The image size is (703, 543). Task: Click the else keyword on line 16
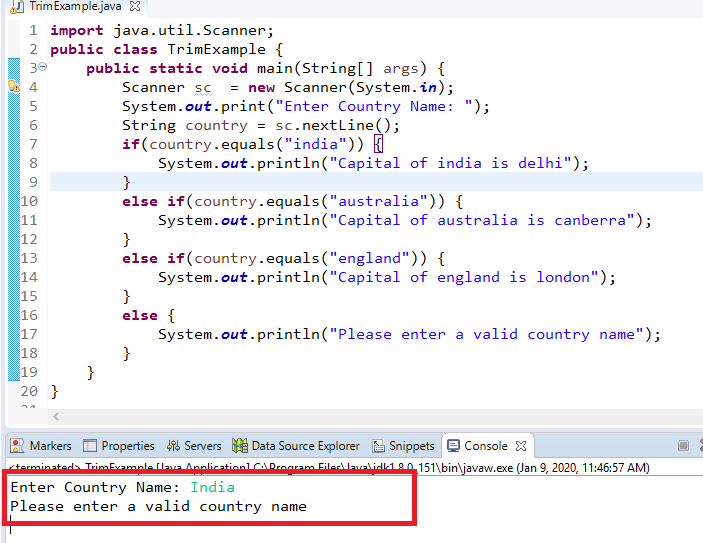(140, 316)
